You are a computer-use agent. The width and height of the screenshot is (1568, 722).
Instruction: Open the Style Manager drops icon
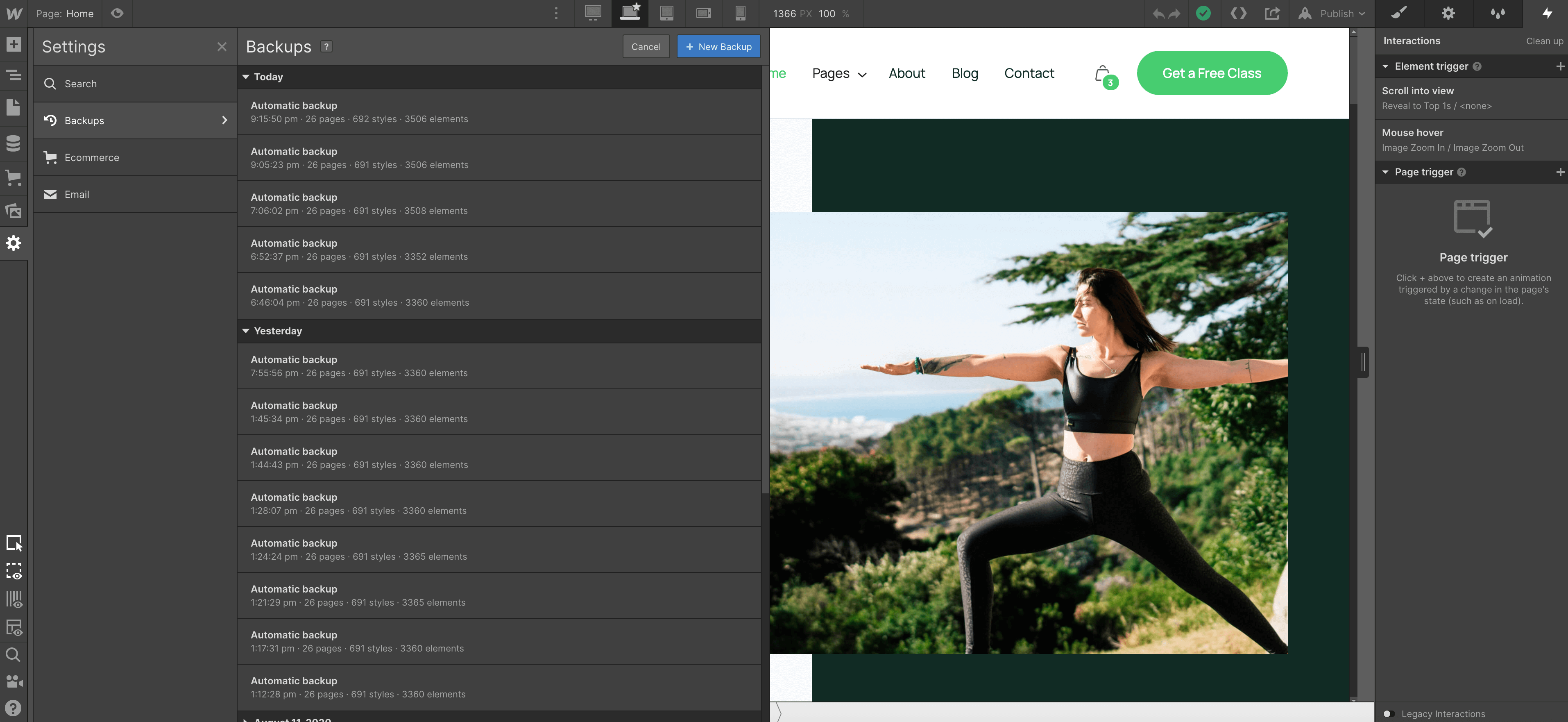(1498, 14)
